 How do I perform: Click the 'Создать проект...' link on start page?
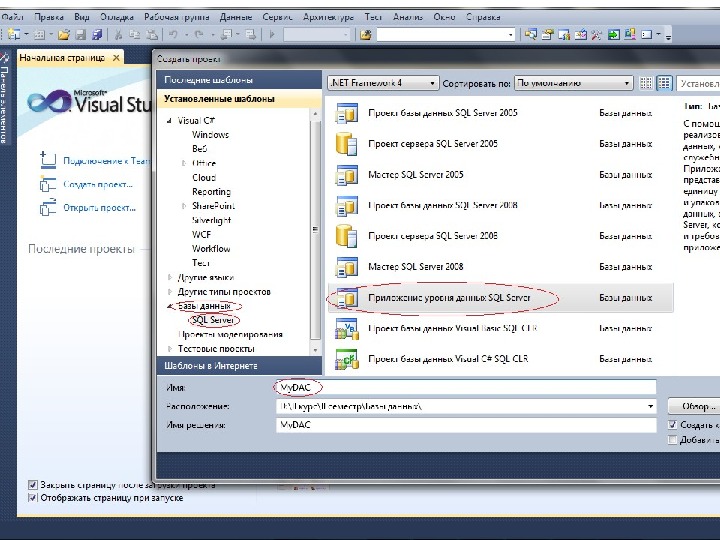pos(98,185)
